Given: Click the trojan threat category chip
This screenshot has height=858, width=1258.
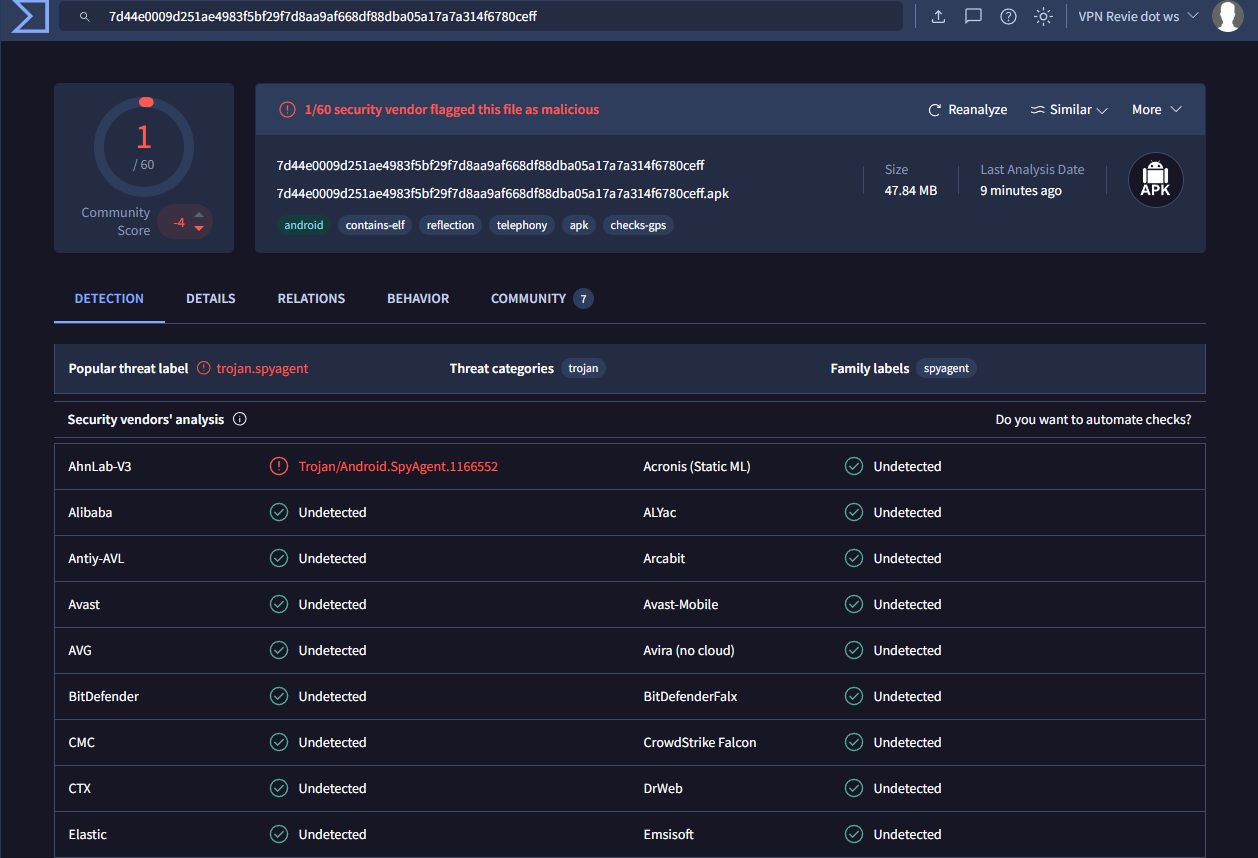Looking at the screenshot, I should [x=583, y=368].
